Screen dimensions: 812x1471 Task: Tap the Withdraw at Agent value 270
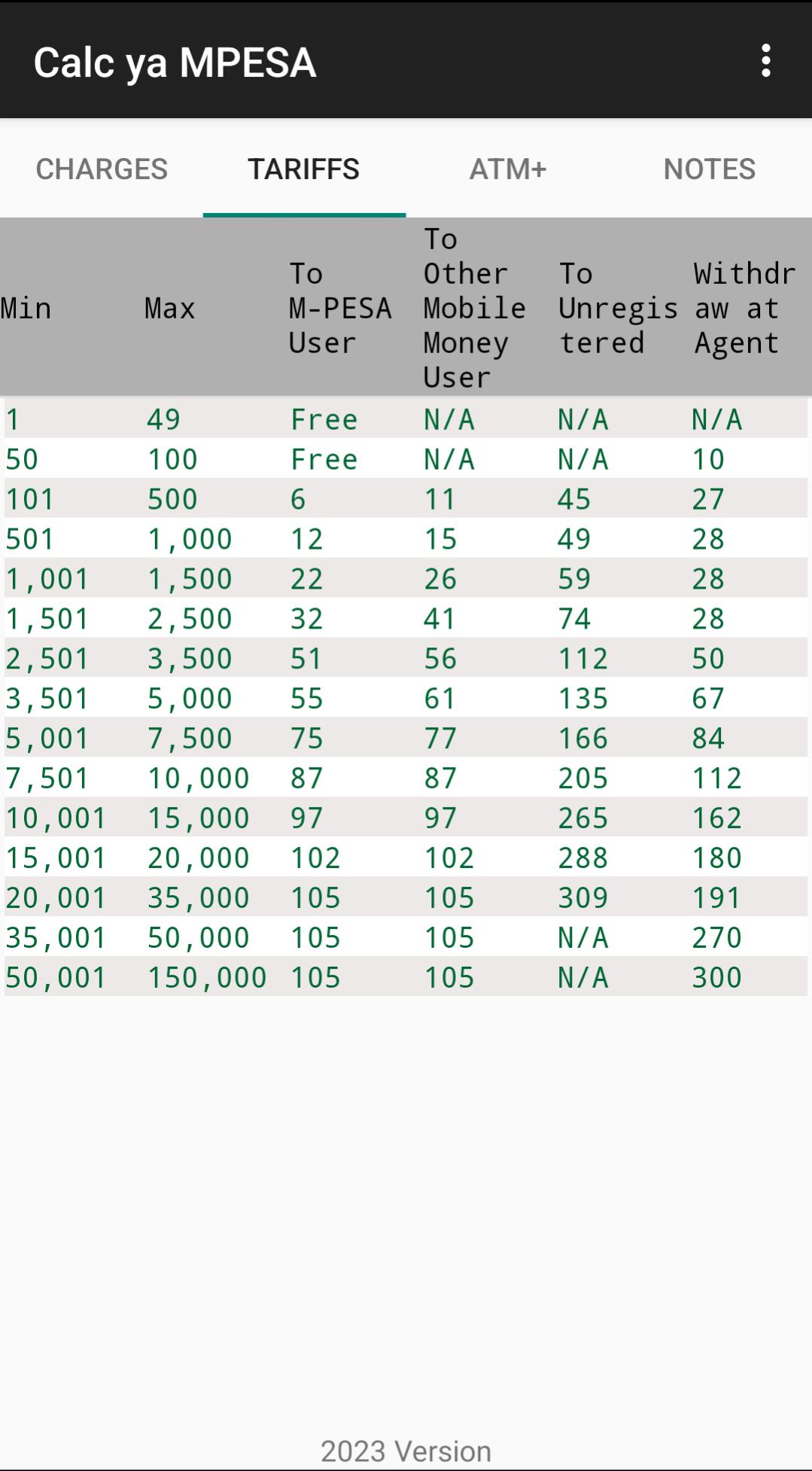point(716,937)
